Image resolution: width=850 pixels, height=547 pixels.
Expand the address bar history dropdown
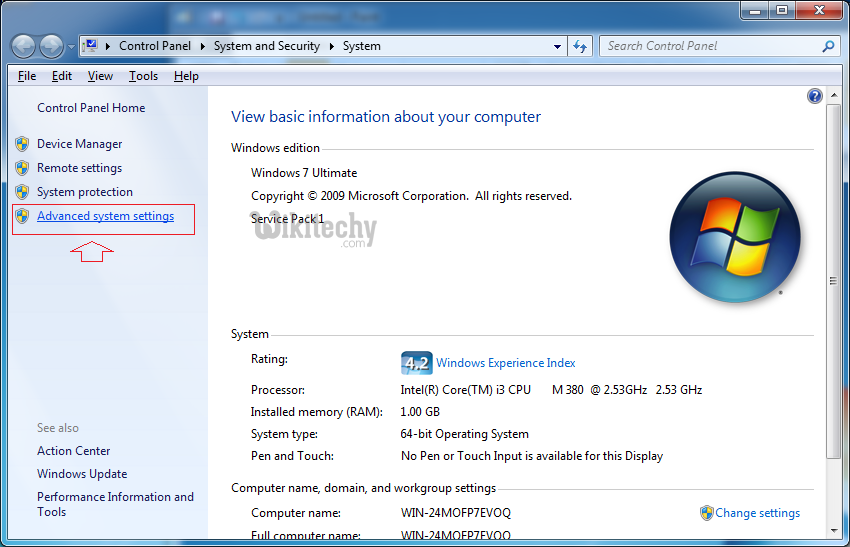pyautogui.click(x=558, y=46)
